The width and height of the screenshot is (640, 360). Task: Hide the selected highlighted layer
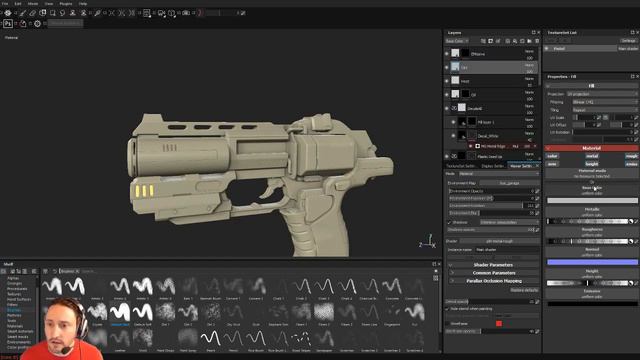coord(447,67)
